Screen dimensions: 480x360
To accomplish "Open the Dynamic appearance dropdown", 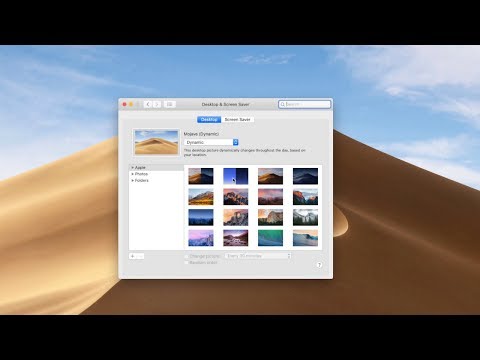I will (211, 142).
